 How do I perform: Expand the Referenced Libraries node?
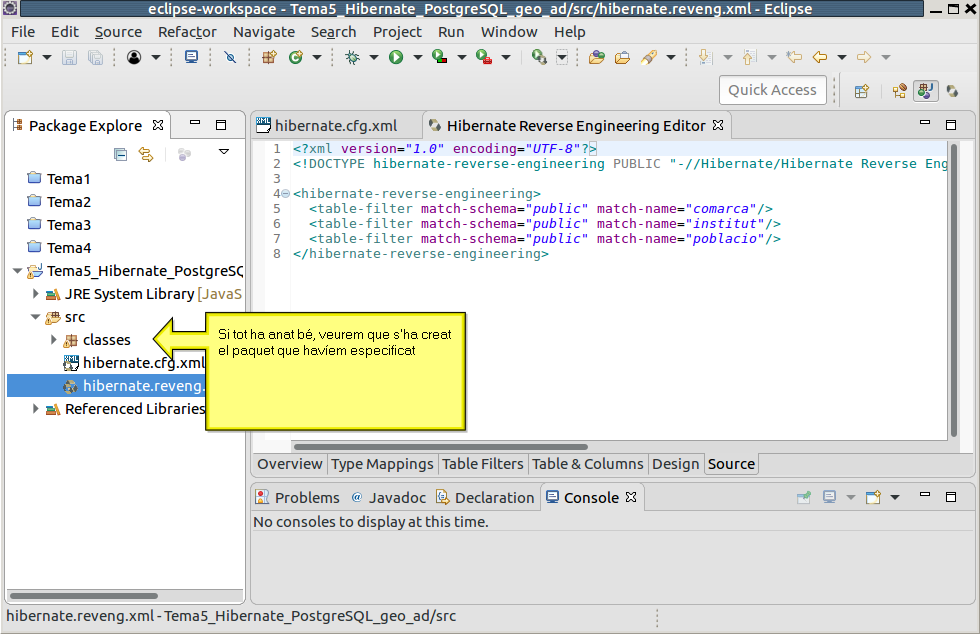tap(36, 408)
